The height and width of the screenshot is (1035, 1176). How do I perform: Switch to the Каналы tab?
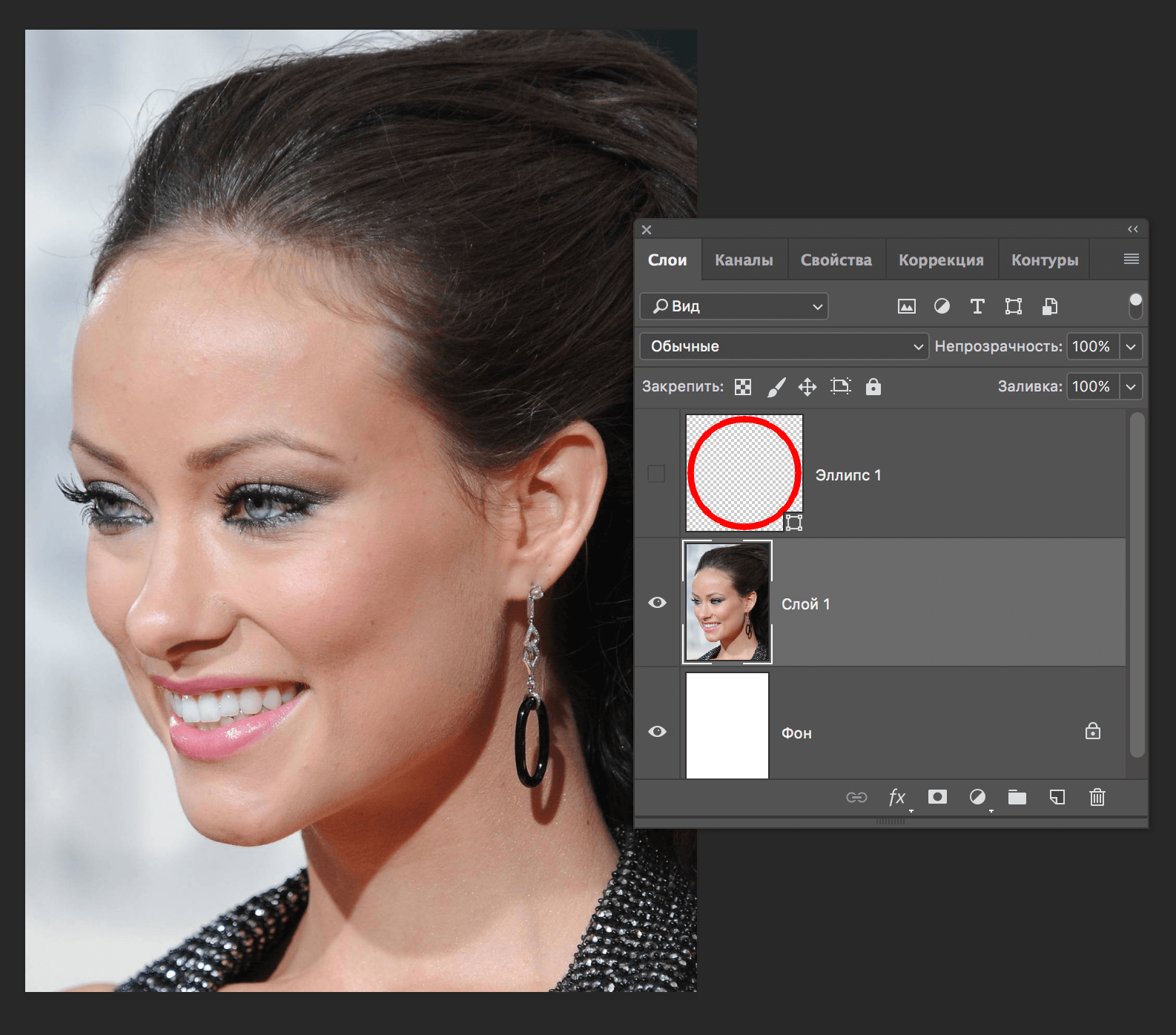744,260
